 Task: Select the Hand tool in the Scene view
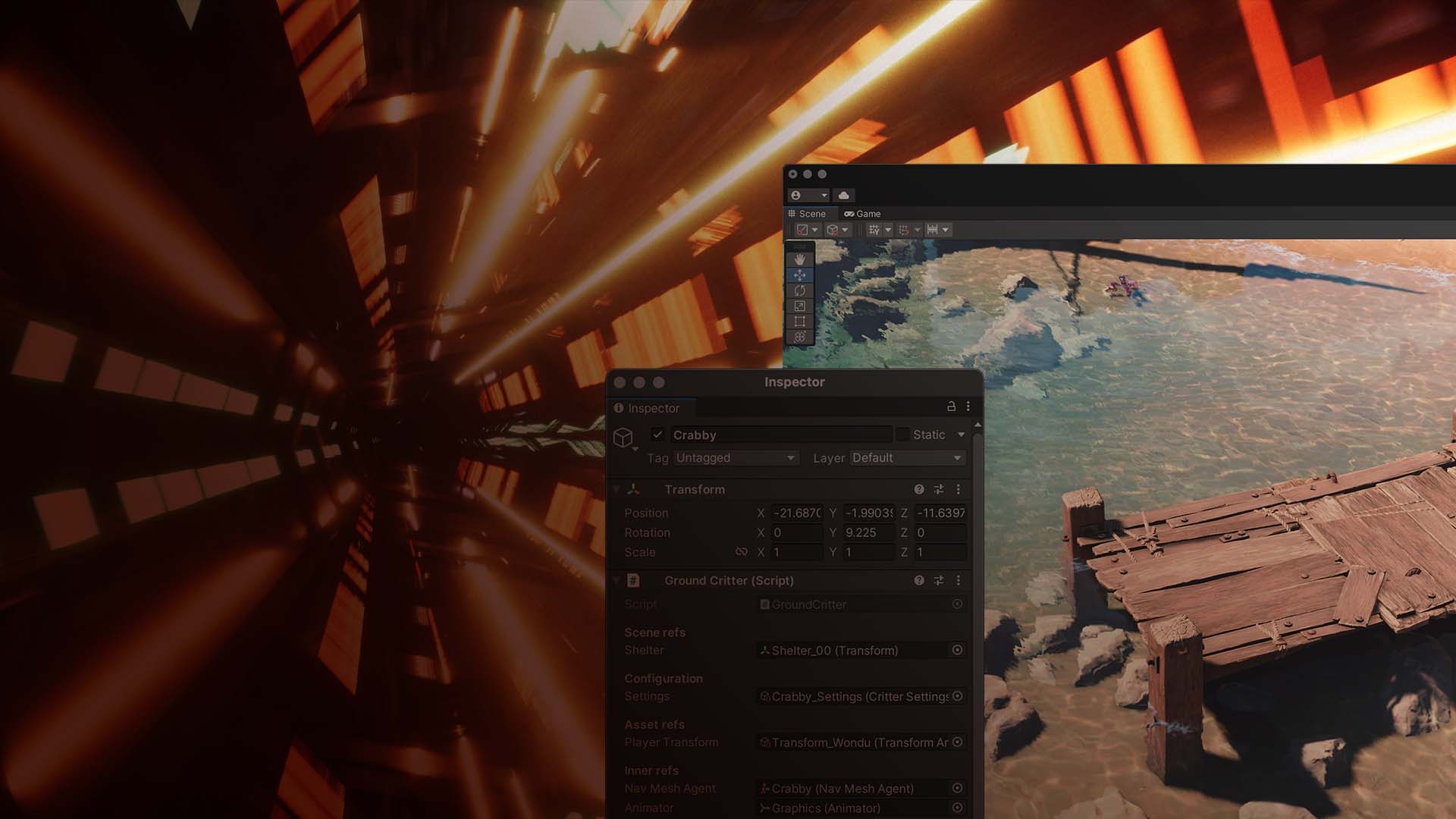pos(799,259)
